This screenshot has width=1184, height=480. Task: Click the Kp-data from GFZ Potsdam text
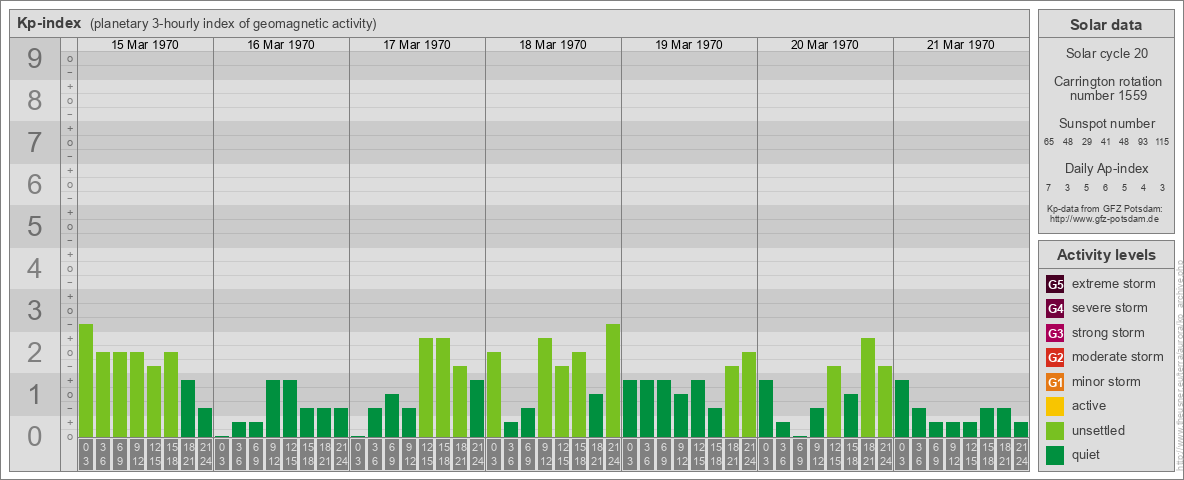(1106, 208)
